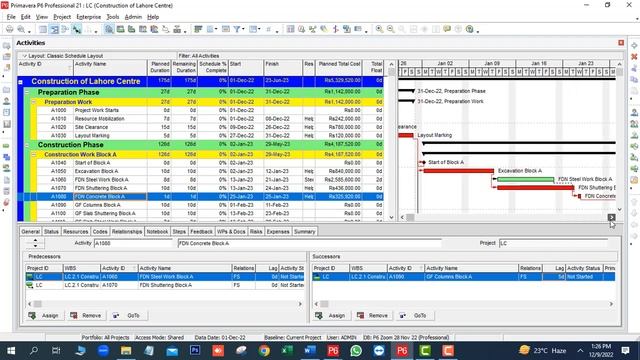640x360 pixels.
Task: Switch to the Resources tab
Action: tap(76, 231)
